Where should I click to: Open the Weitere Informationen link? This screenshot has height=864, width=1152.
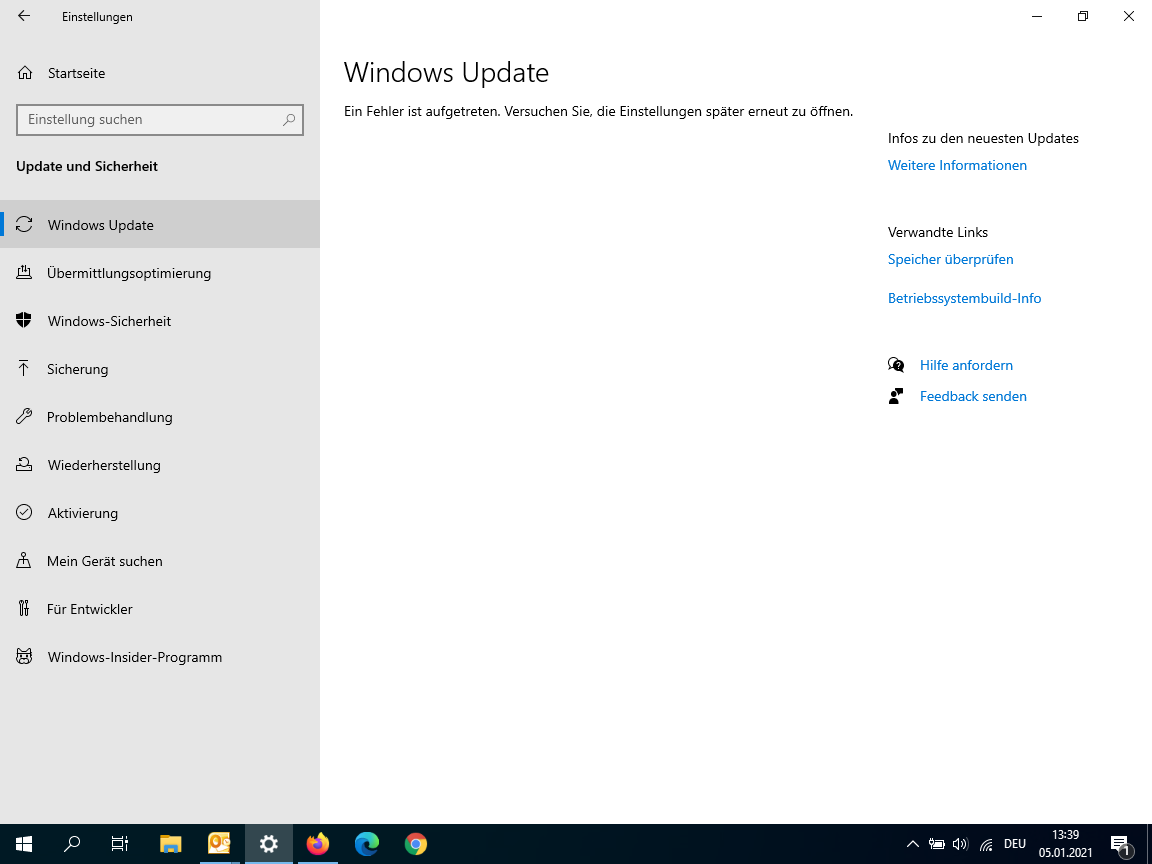point(957,165)
